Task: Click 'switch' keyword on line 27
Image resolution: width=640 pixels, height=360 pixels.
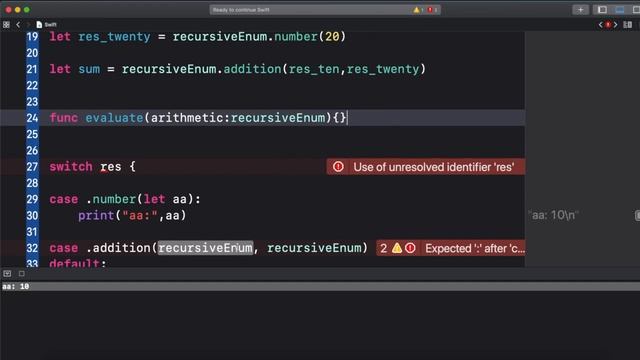Action: tap(71, 167)
